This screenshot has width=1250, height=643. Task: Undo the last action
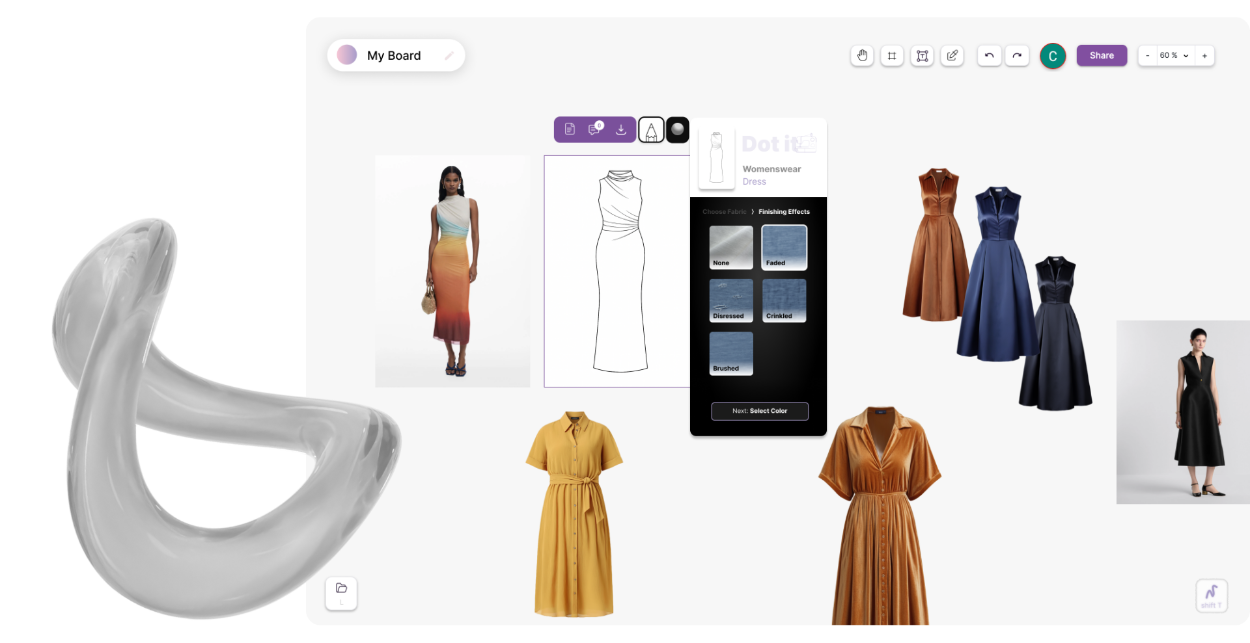click(x=989, y=56)
